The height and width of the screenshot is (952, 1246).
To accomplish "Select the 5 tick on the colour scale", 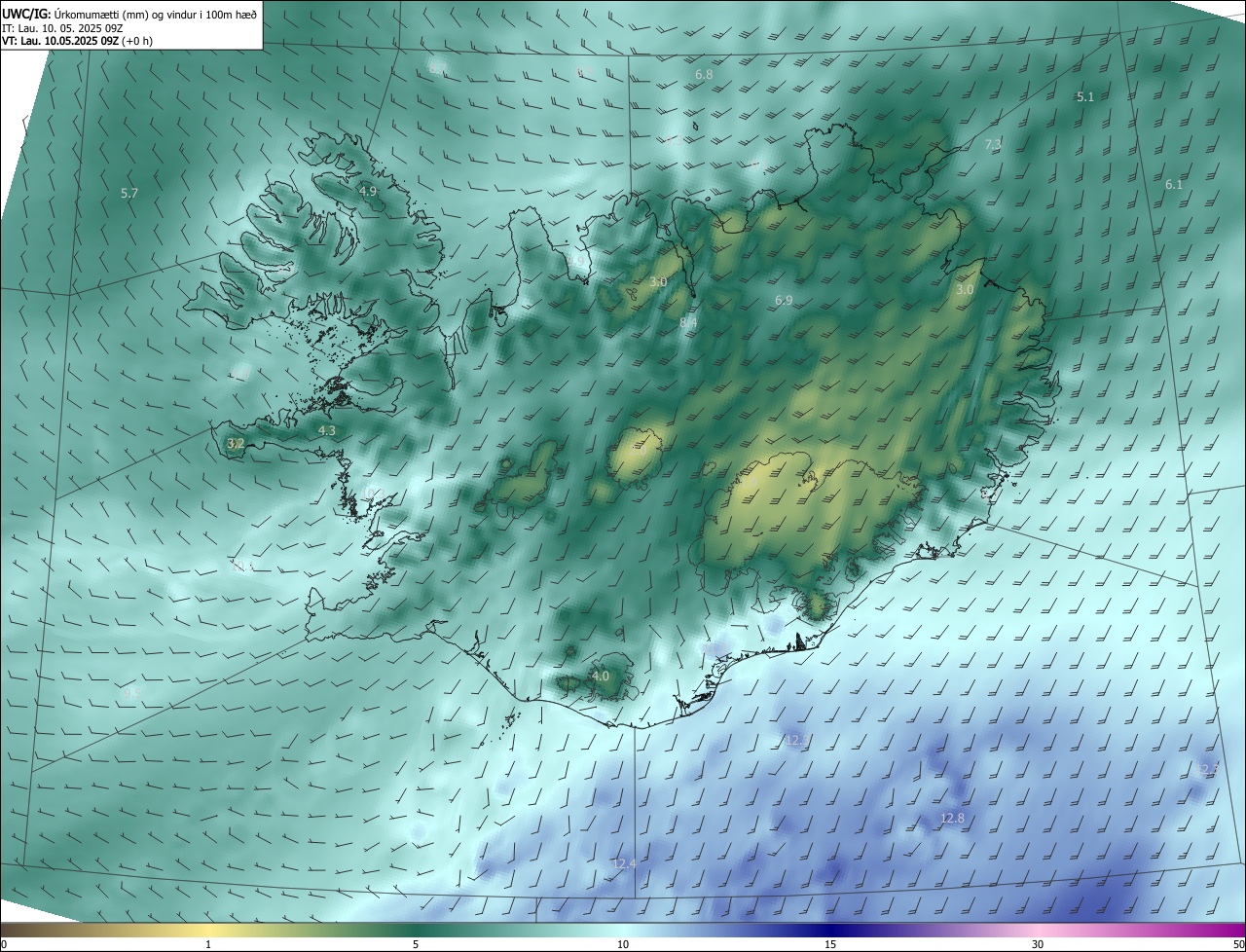I will 416,944.
